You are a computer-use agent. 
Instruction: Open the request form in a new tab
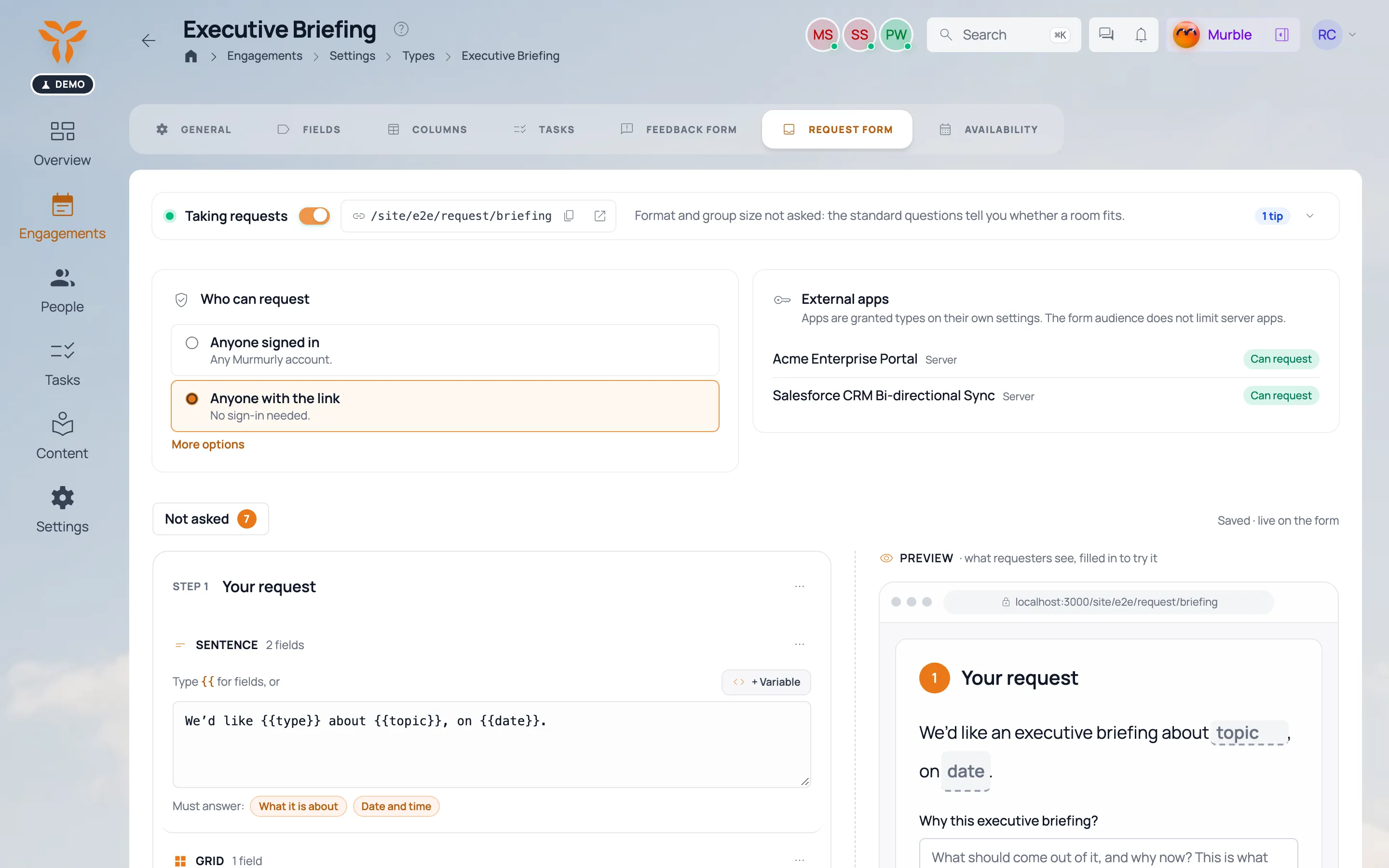point(600,216)
